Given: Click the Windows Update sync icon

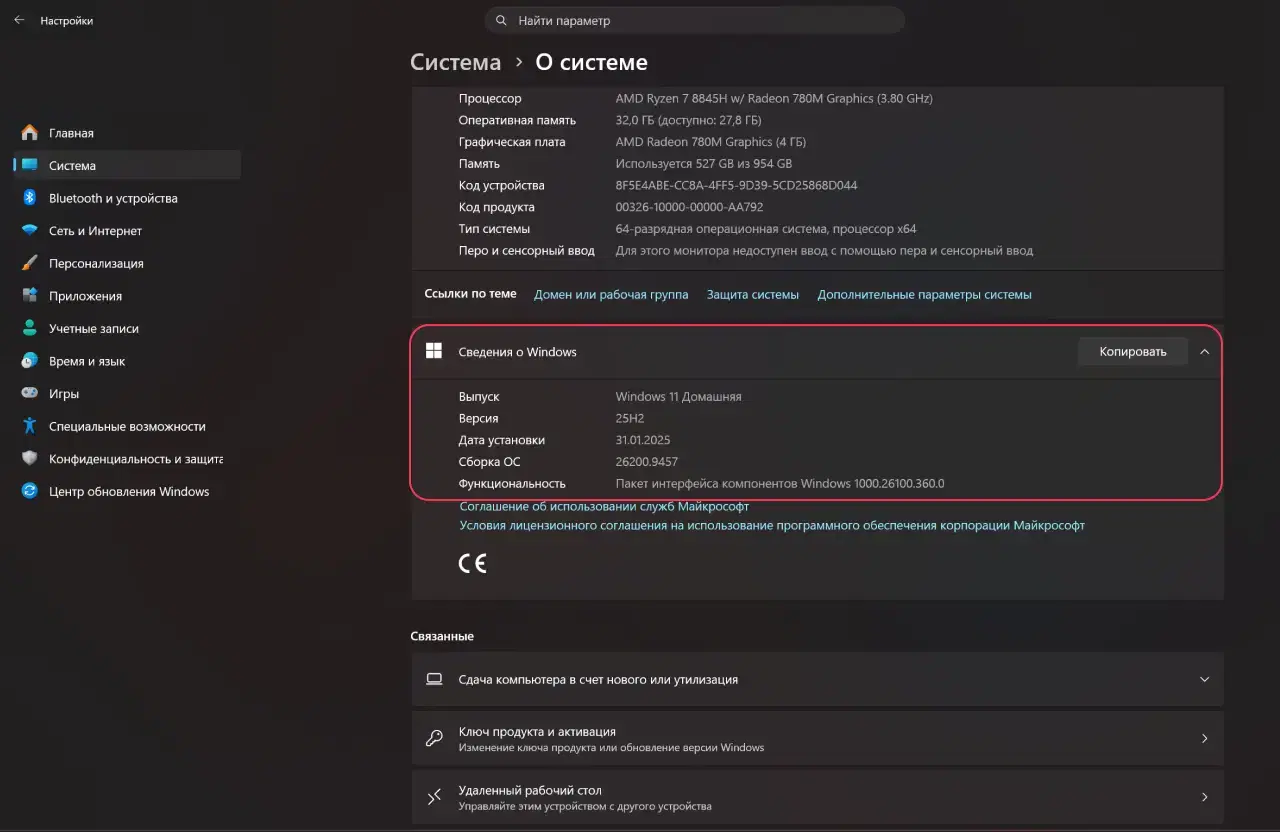Looking at the screenshot, I should click(x=30, y=492).
